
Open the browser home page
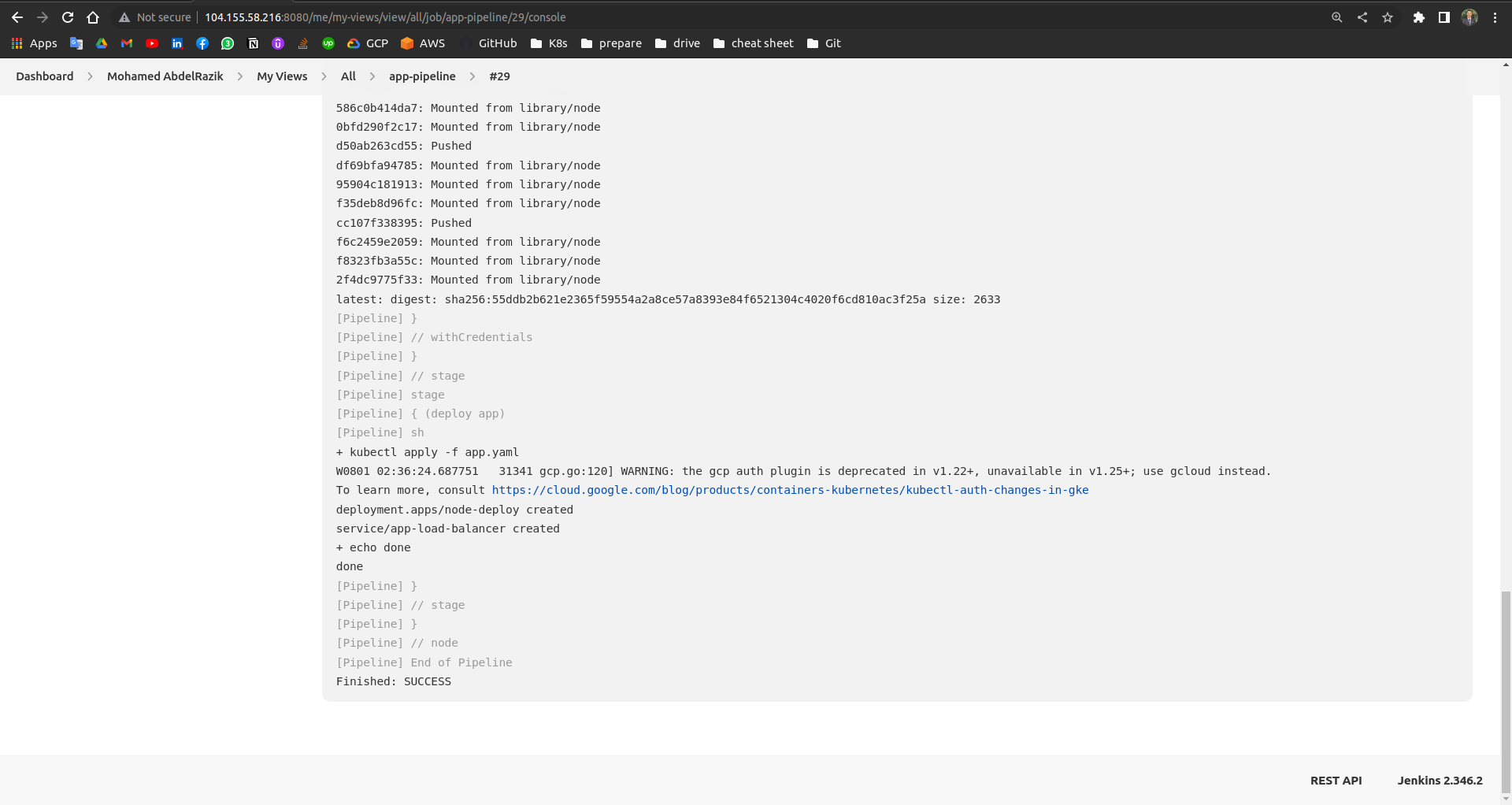pyautogui.click(x=93, y=17)
